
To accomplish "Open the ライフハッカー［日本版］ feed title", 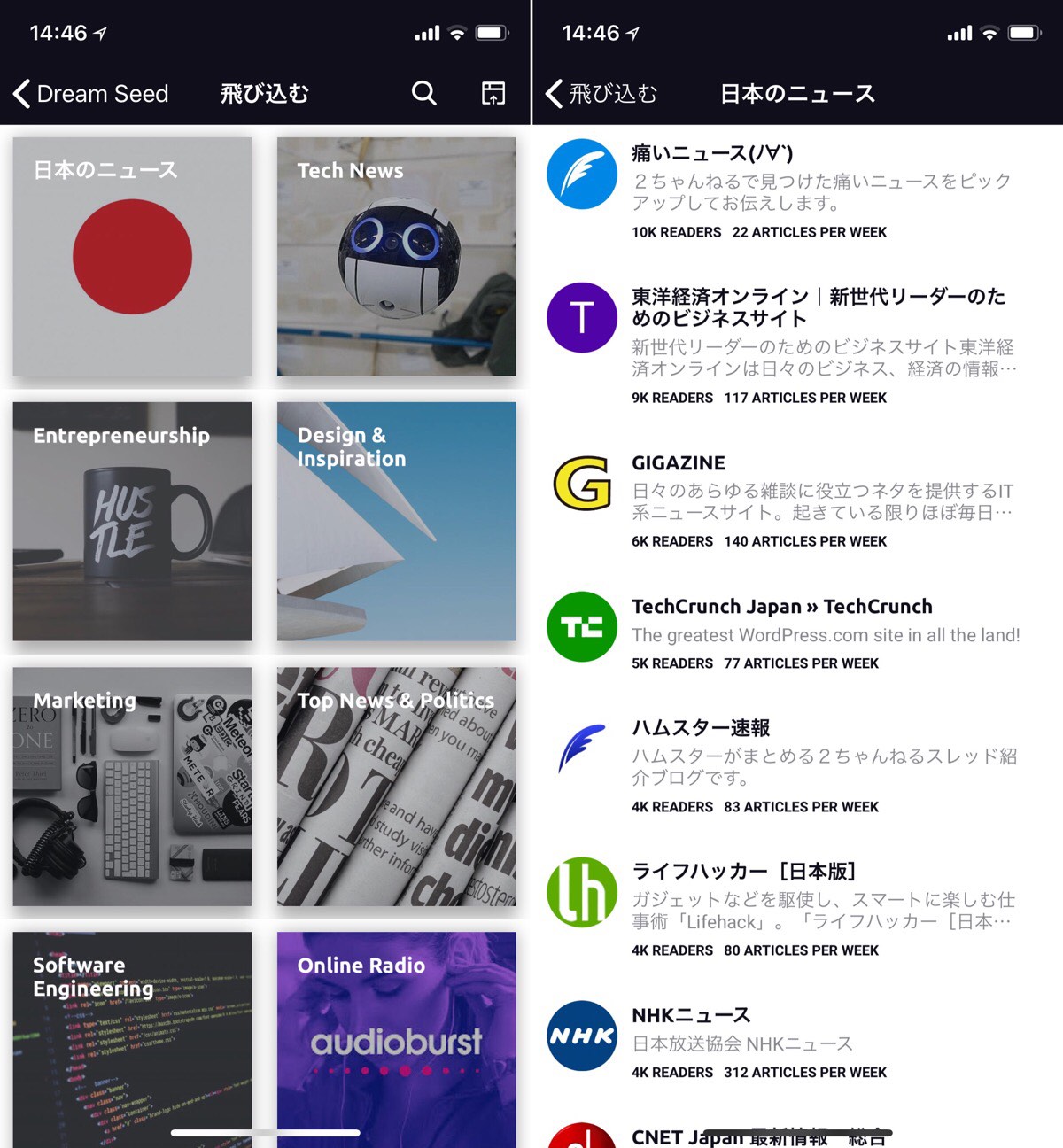I will tap(744, 872).
